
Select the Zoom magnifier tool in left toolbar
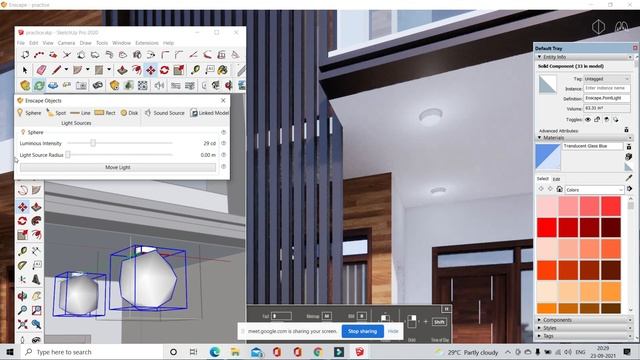point(22,310)
